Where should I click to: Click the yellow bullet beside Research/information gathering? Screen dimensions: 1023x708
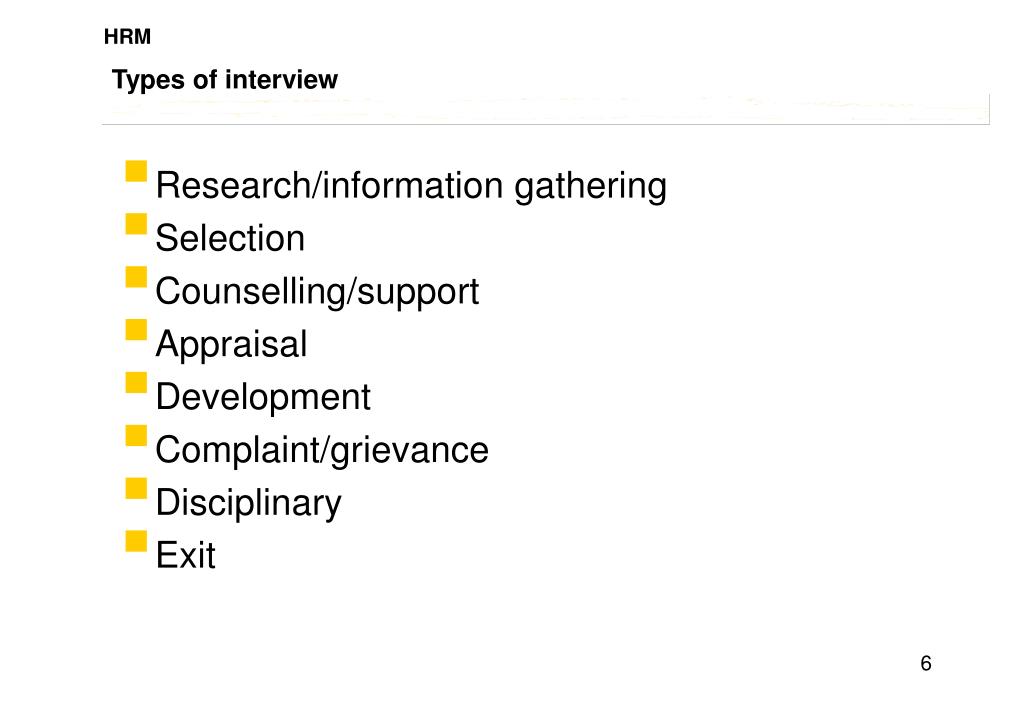click(136, 171)
